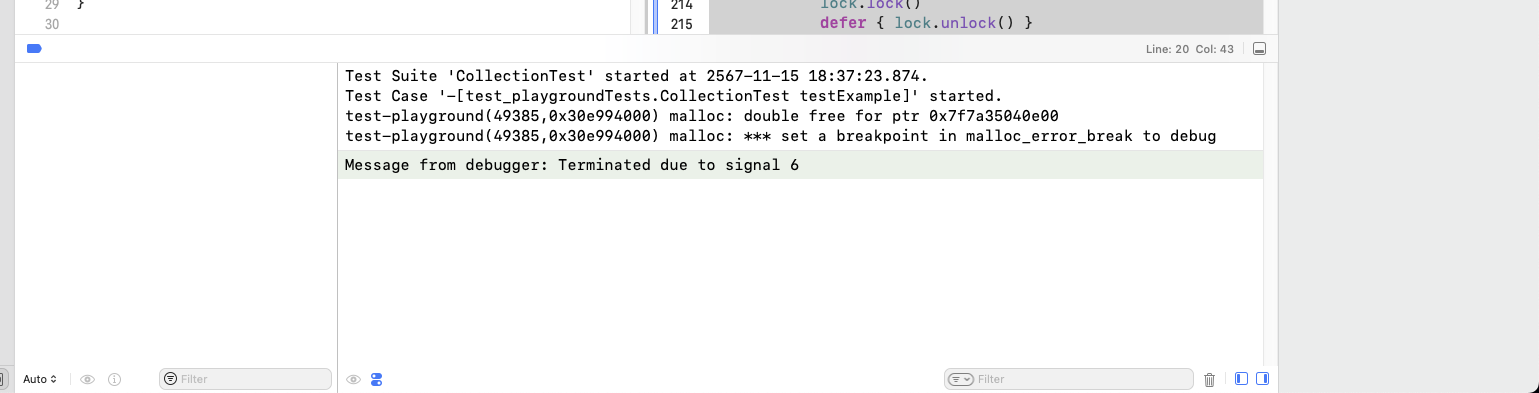The image size is (1539, 393).
Task: Click the print description info icon
Action: pos(114,380)
